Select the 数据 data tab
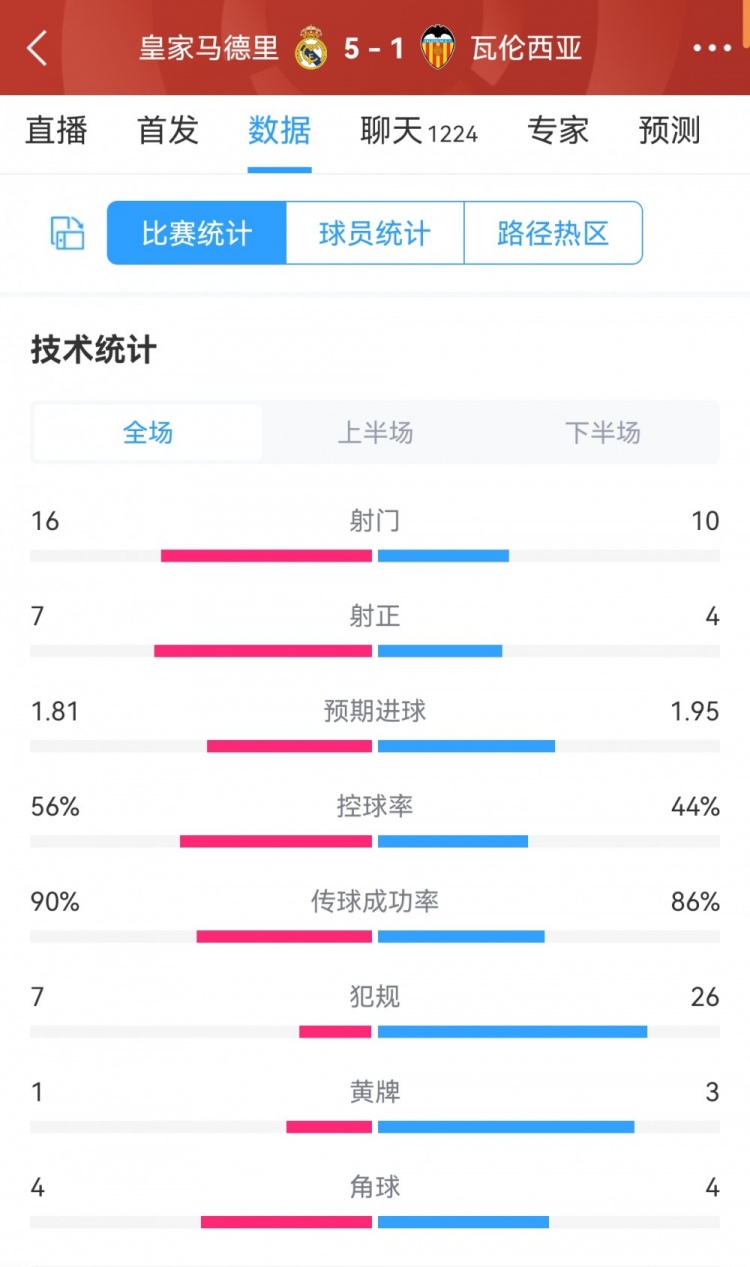This screenshot has width=750, height=1267. 278,131
